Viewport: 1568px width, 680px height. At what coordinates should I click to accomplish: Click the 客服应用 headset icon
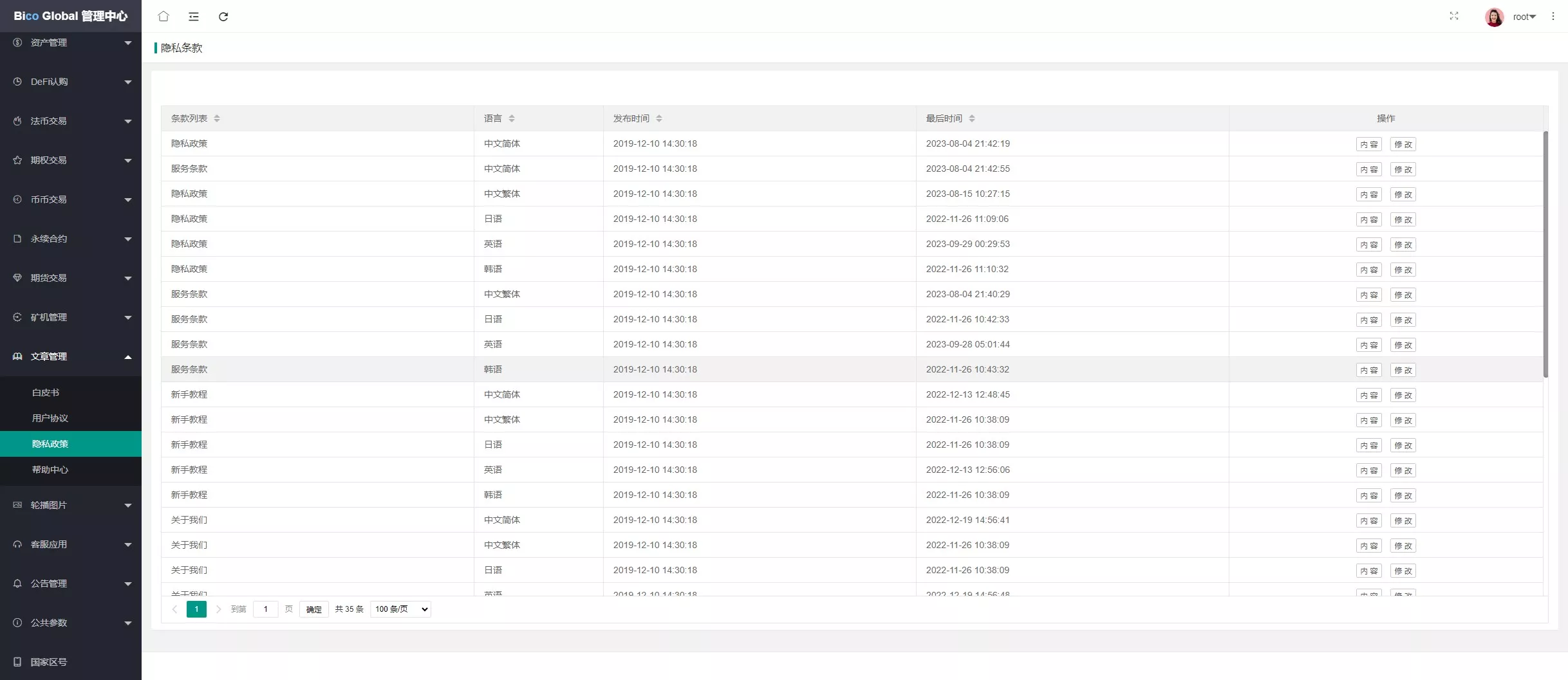[17, 544]
